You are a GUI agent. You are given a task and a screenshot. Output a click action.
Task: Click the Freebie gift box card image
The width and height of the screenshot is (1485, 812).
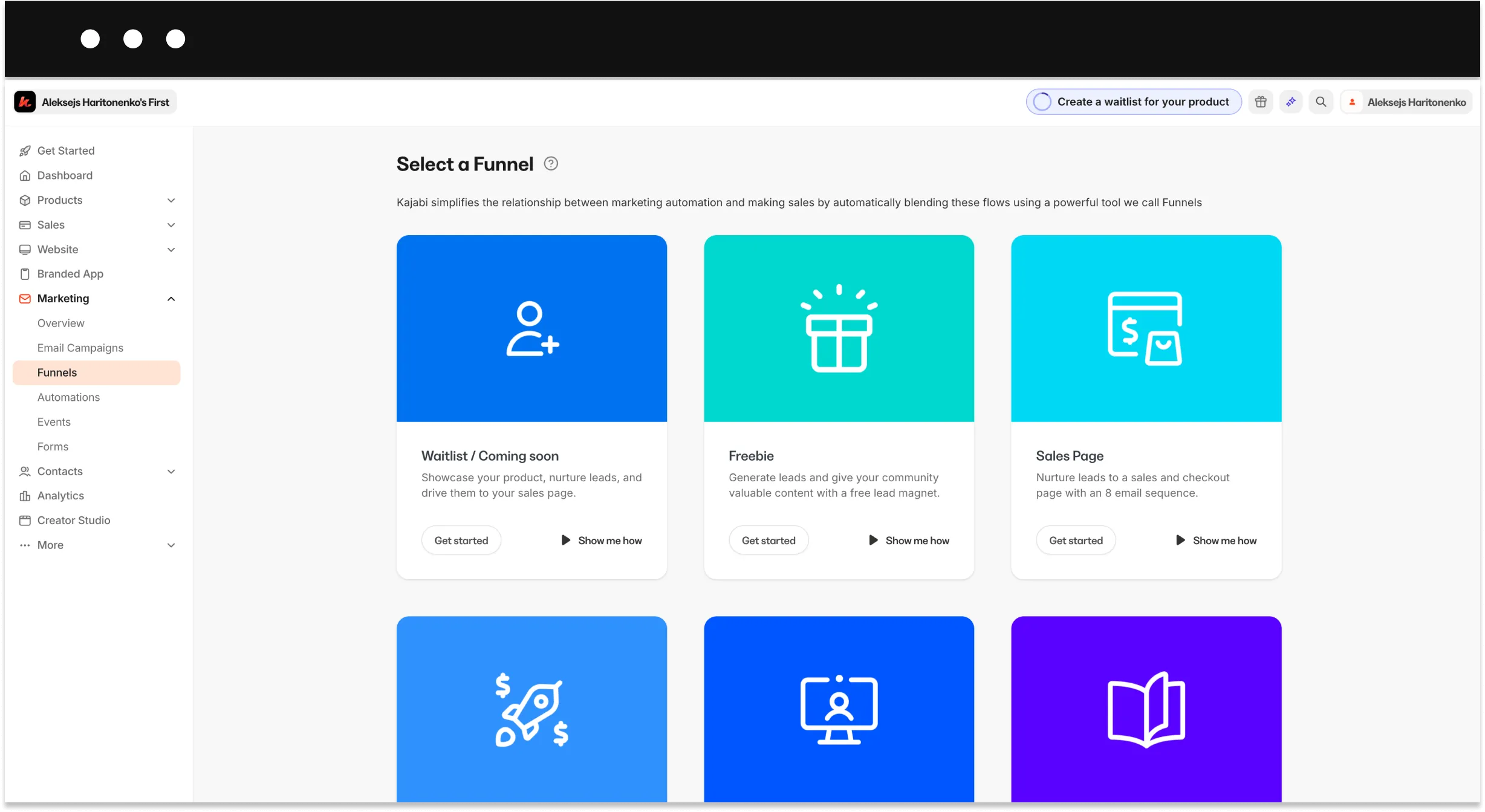[839, 328]
